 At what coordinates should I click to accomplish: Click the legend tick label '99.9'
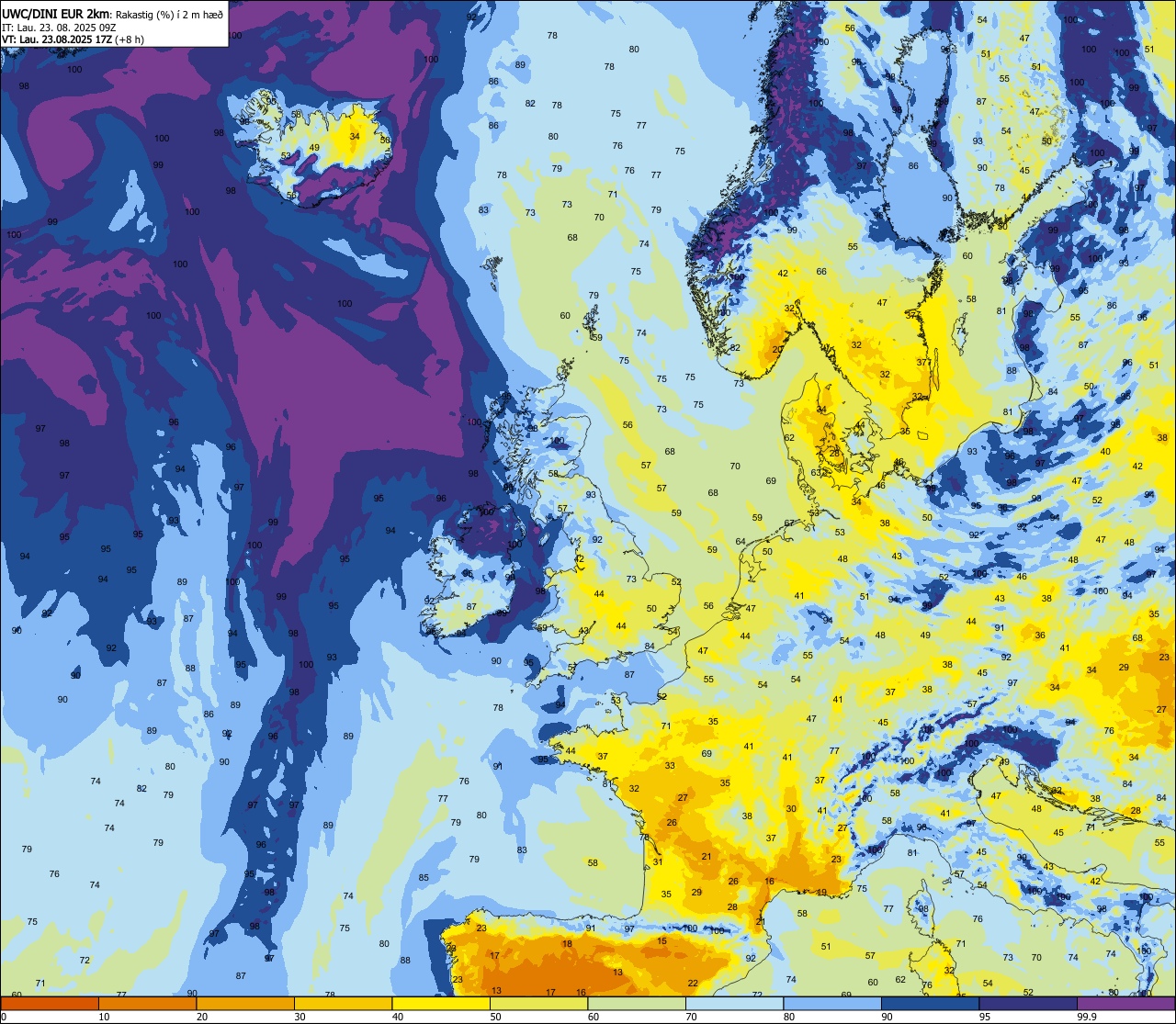pos(1088,1017)
